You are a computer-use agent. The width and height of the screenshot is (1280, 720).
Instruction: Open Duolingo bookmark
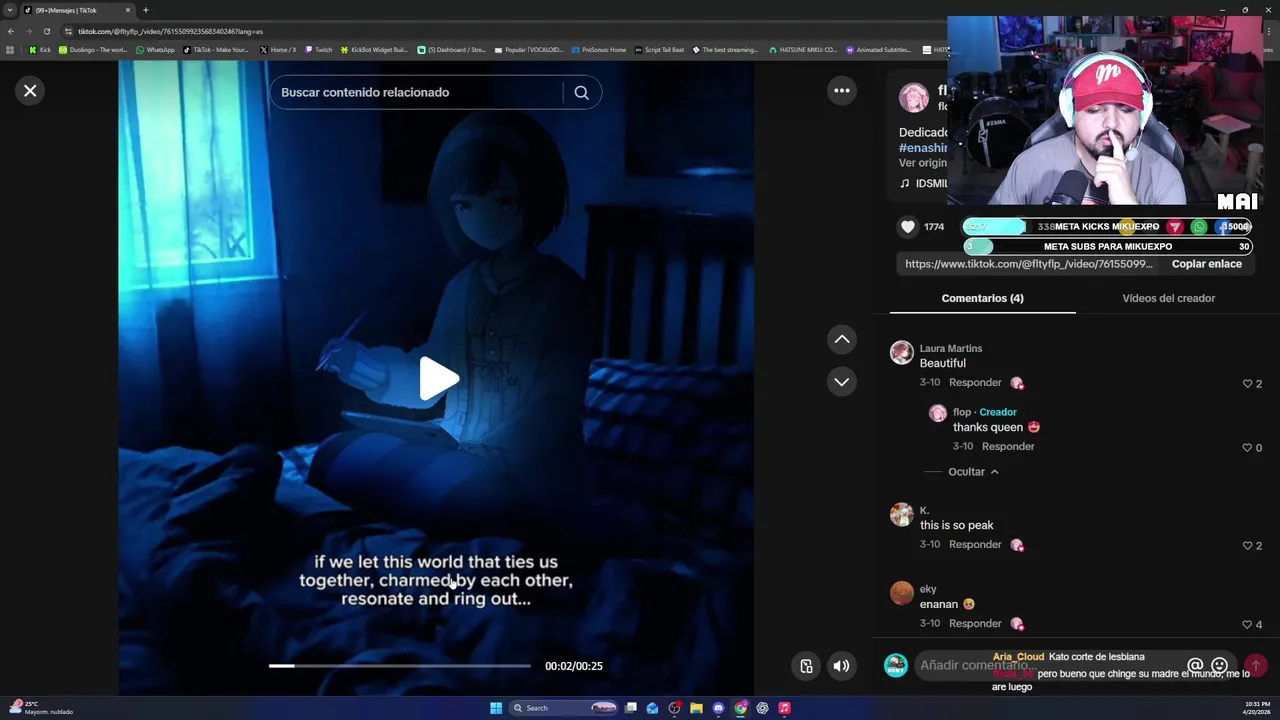click(93, 50)
